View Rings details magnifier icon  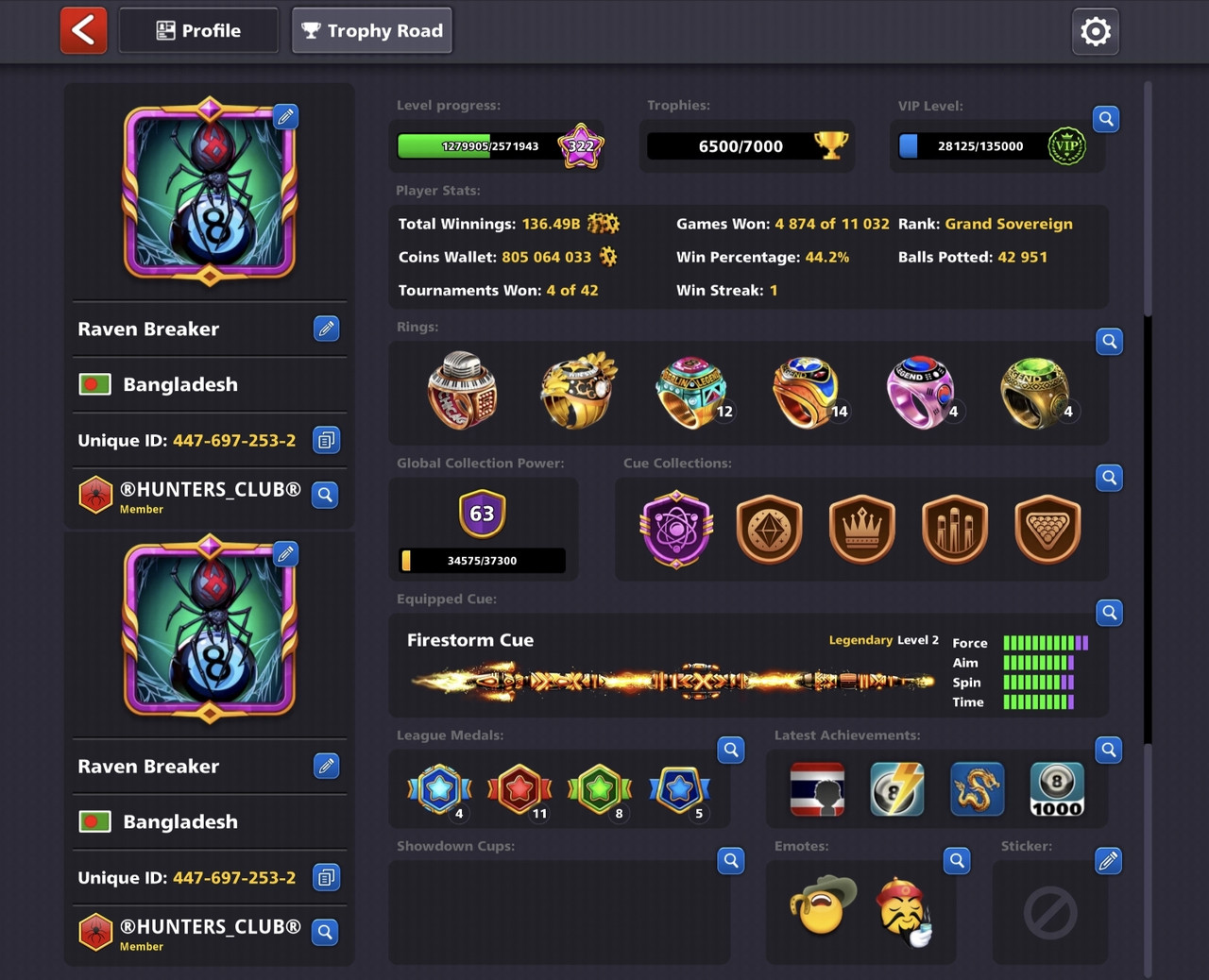tap(1109, 341)
